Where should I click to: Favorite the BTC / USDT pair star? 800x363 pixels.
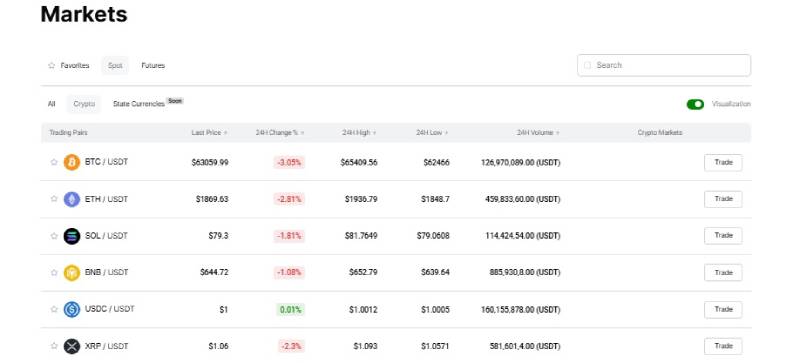pos(54,162)
